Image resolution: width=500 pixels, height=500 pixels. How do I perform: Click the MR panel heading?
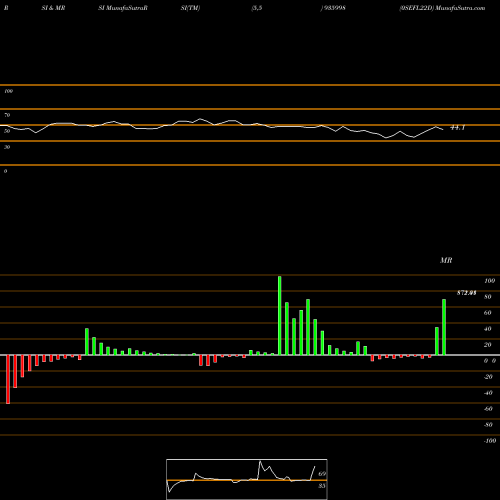coord(446,260)
